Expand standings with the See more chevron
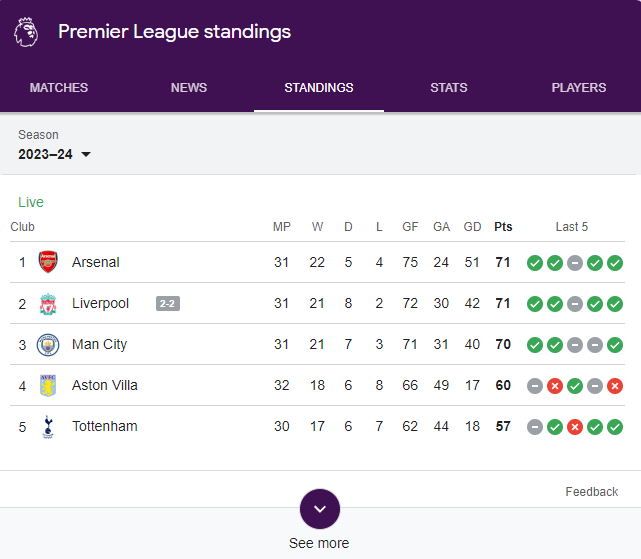The image size is (641, 559). [320, 509]
